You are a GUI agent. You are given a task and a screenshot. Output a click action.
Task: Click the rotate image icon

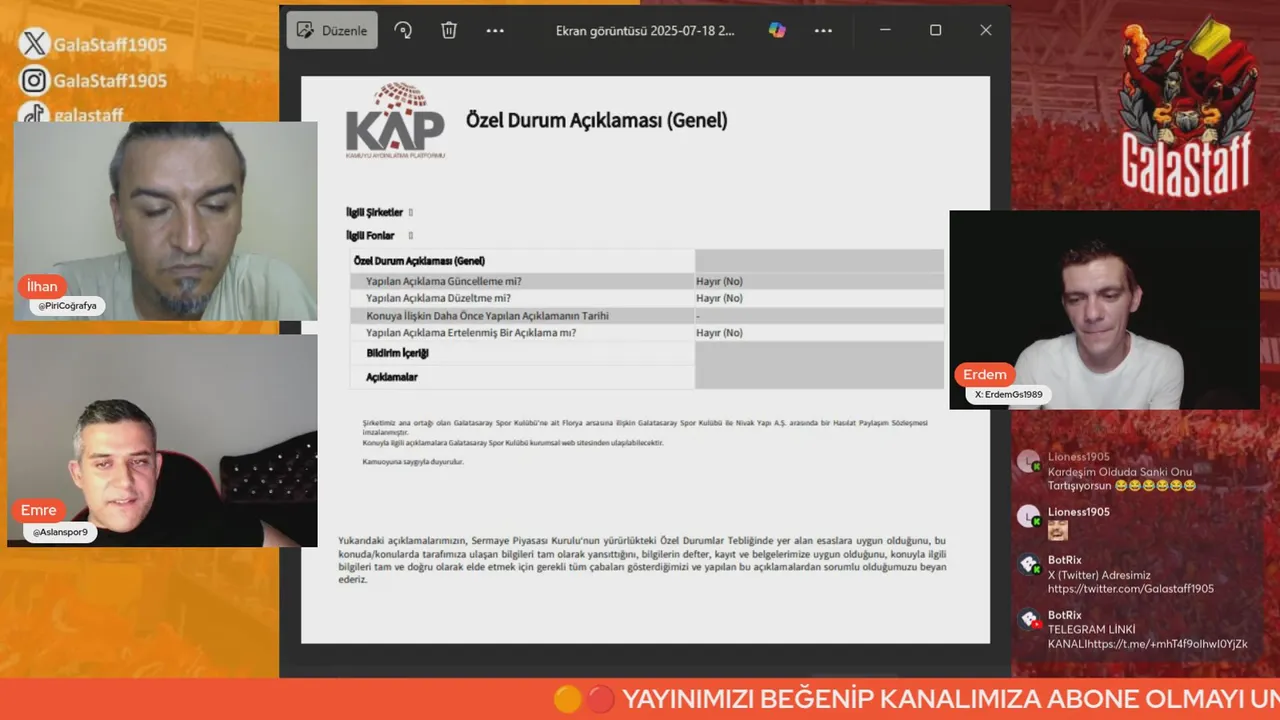point(404,30)
